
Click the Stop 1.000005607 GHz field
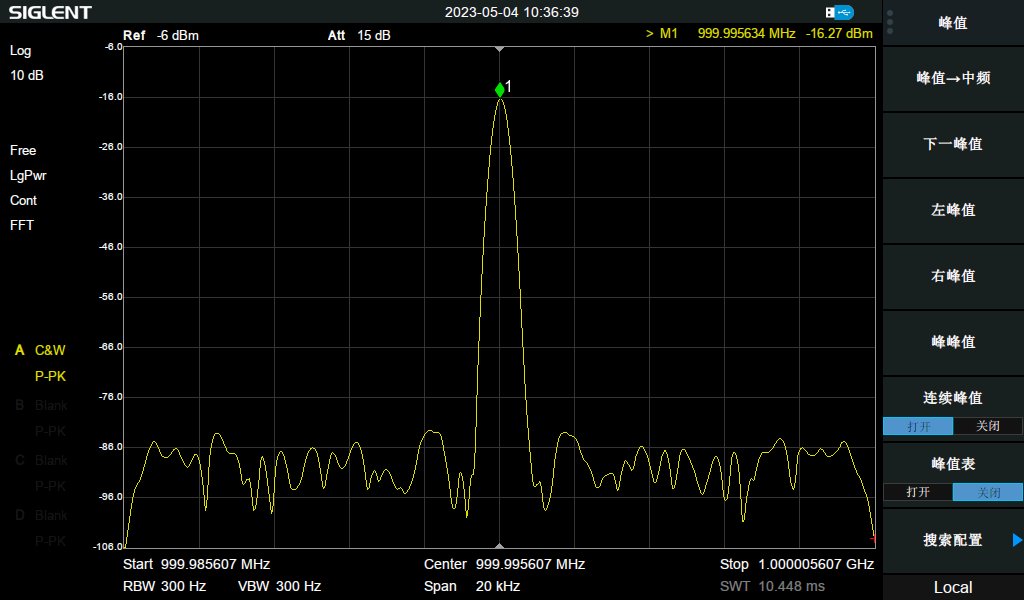797,564
